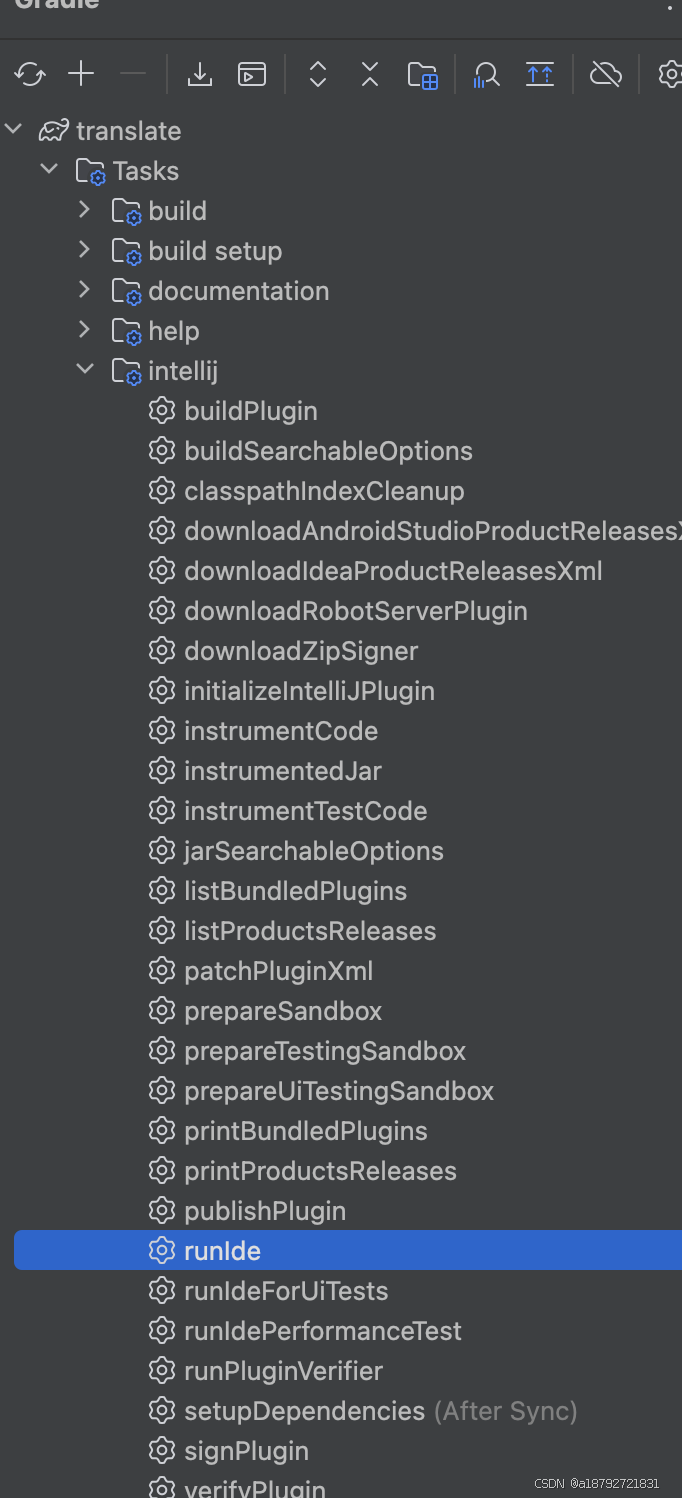Toggle the Select Opened File toolbar icon
The height and width of the screenshot is (1498, 682).
540,74
